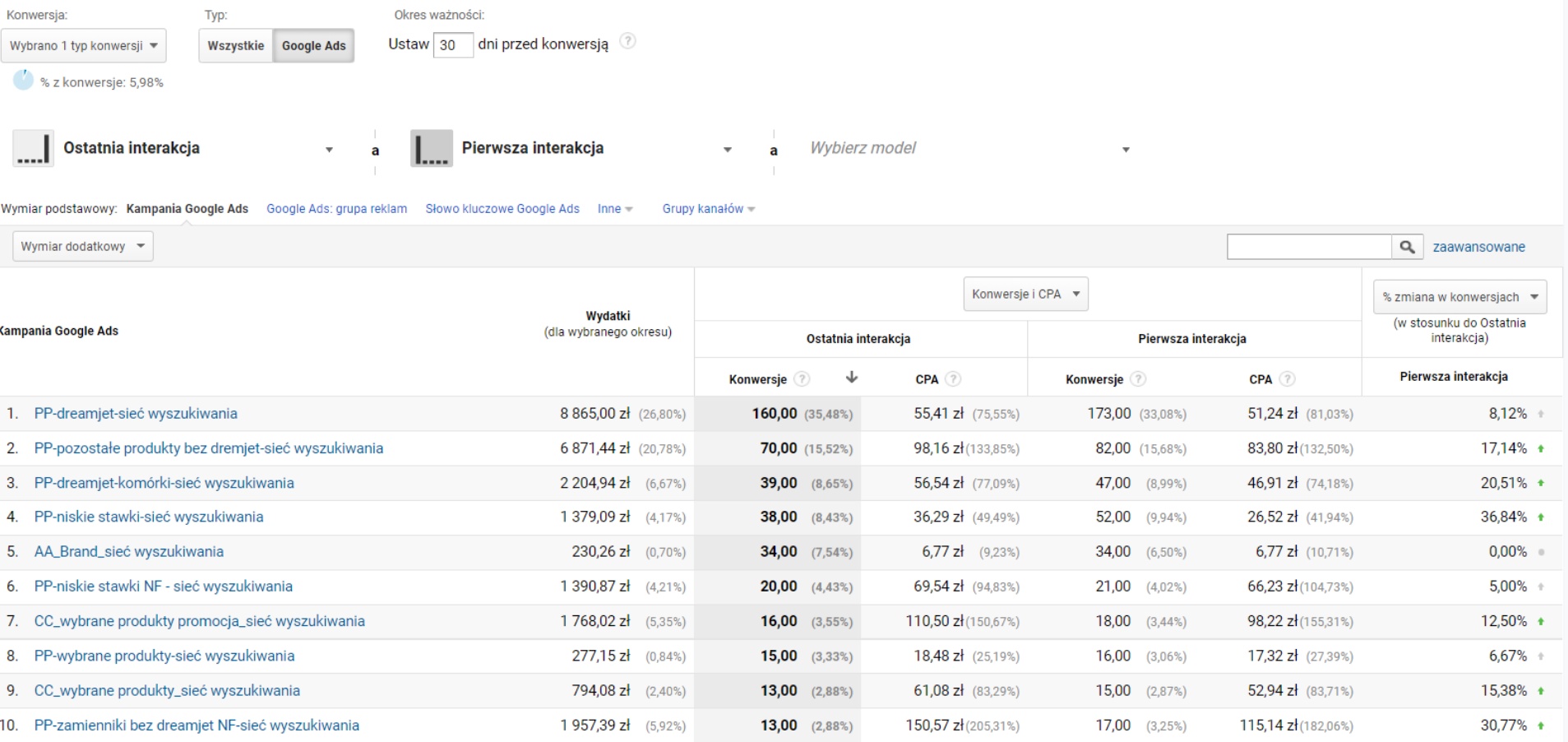The width and height of the screenshot is (1568, 742).
Task: Toggle the Wszystkie type filter
Action: 236,46
